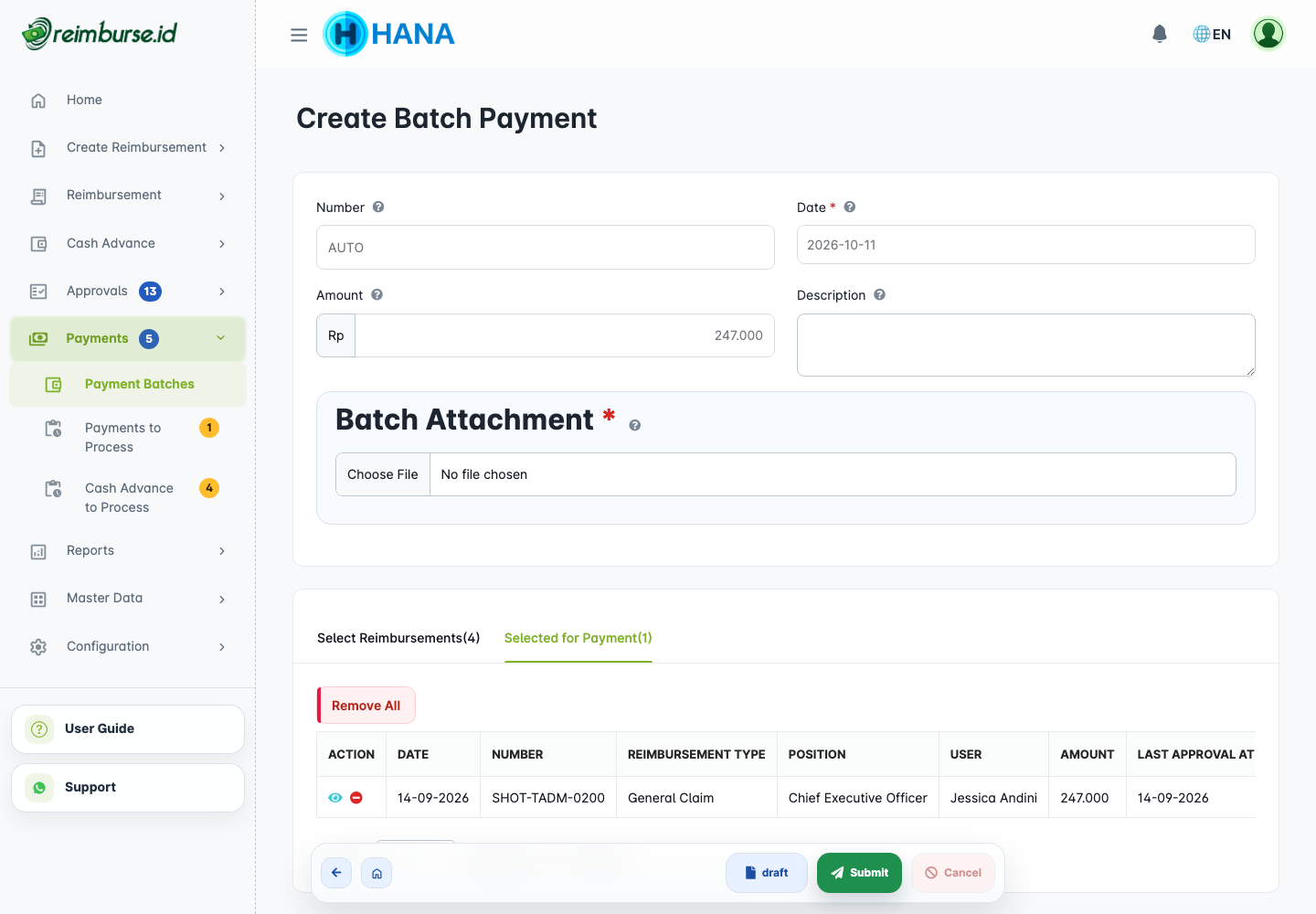Click the reimburse.id logo
Image resolution: width=1316 pixels, height=914 pixels.
coord(100,34)
